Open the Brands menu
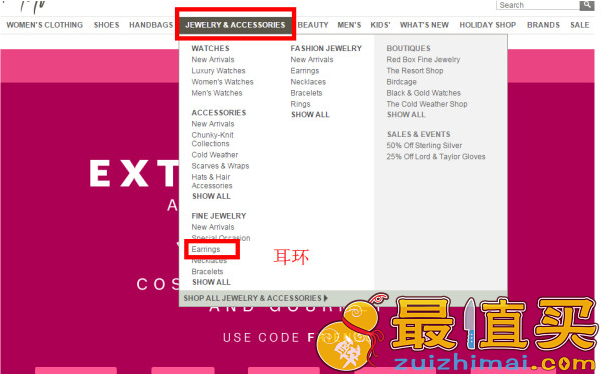Viewport: 602px width, 374px height. (x=543, y=25)
